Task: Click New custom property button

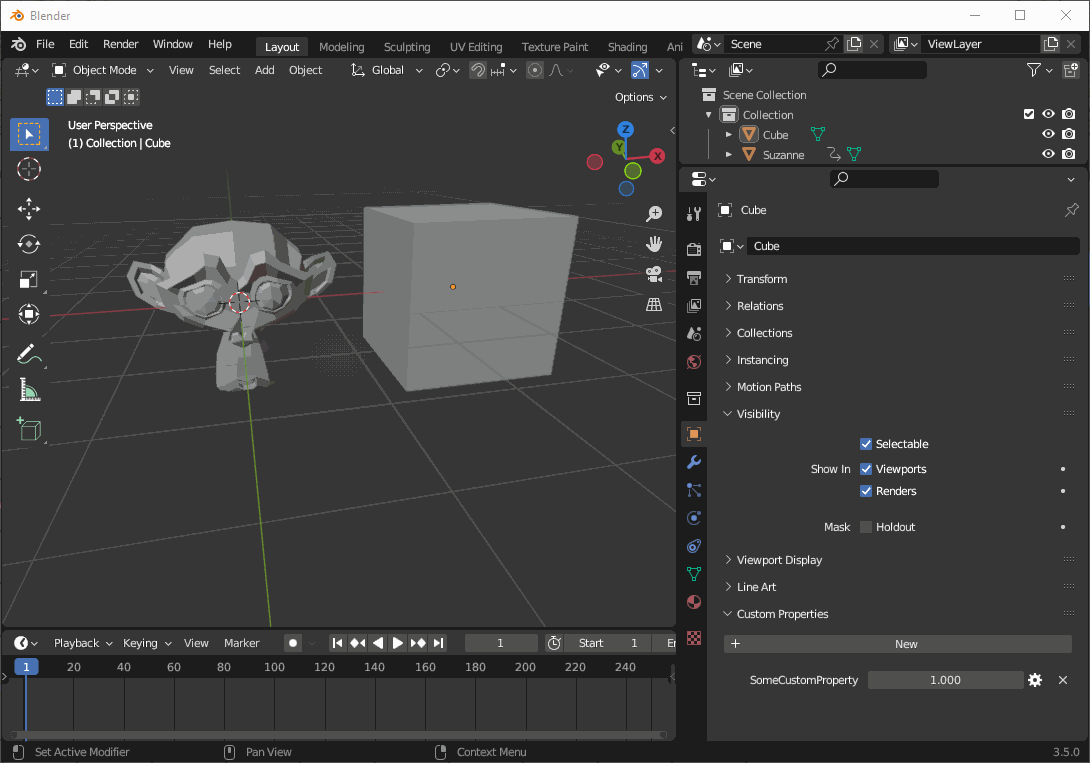Action: (x=897, y=644)
